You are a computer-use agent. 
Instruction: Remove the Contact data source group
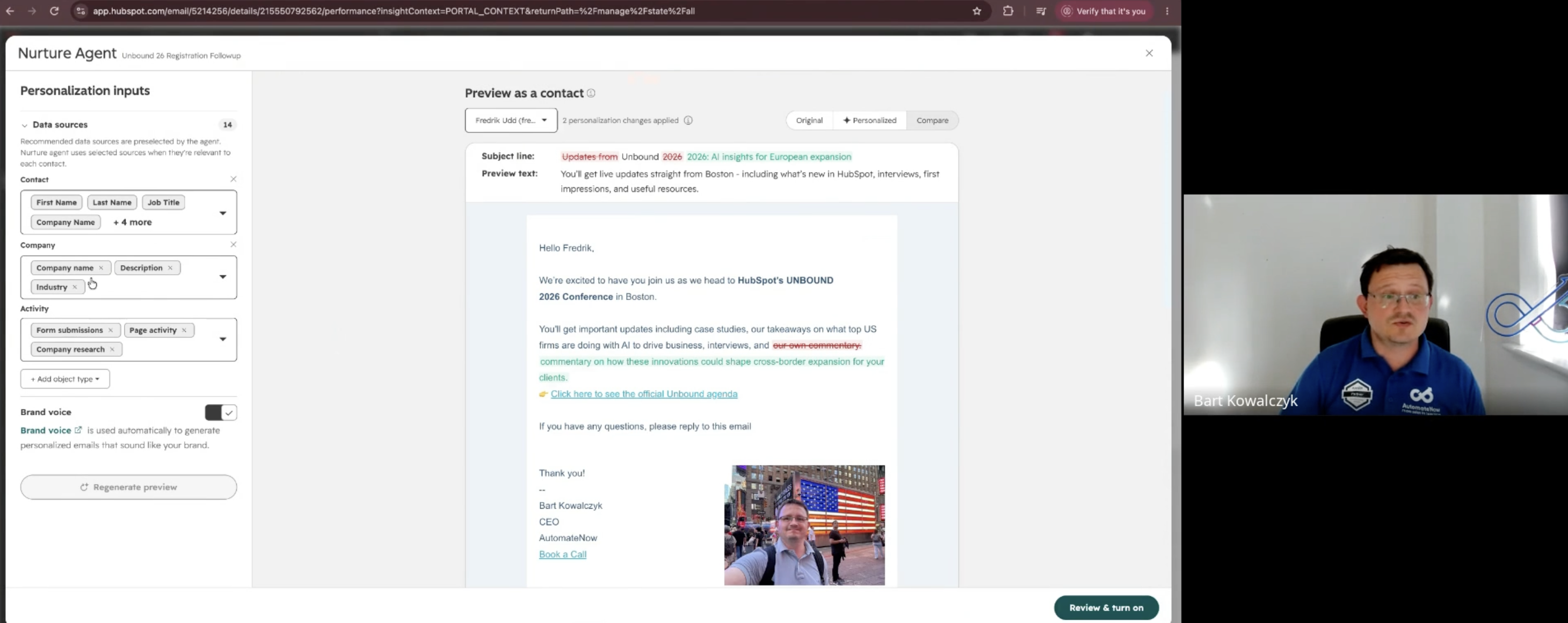[x=233, y=179]
